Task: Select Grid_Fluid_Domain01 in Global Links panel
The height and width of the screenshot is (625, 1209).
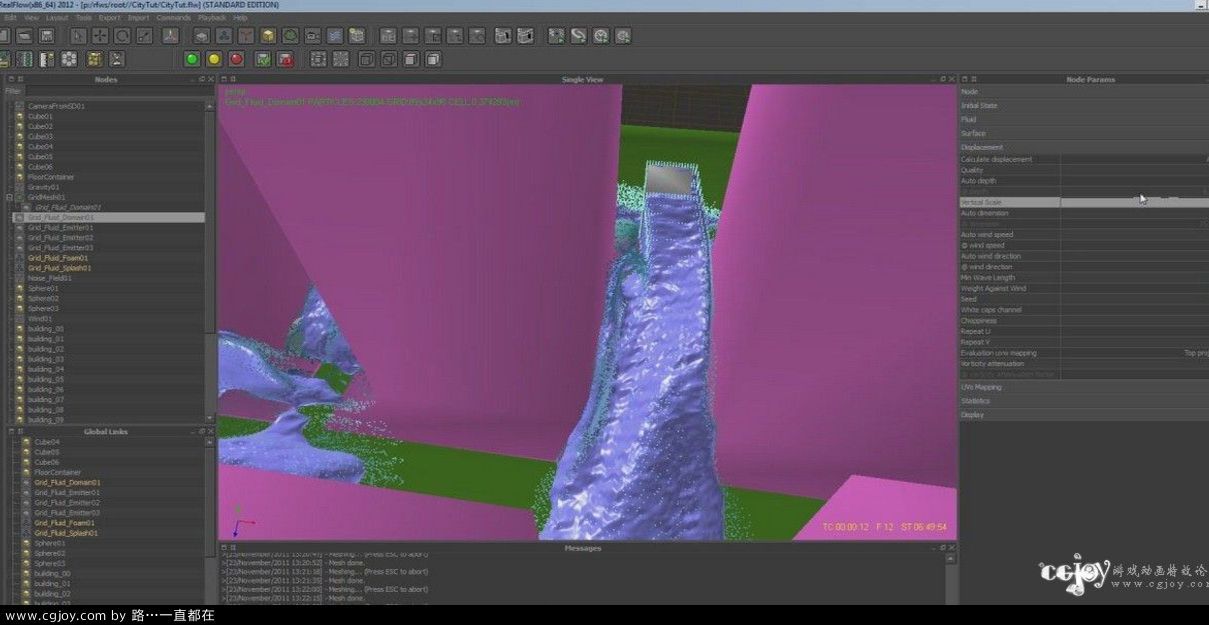Action: point(67,482)
